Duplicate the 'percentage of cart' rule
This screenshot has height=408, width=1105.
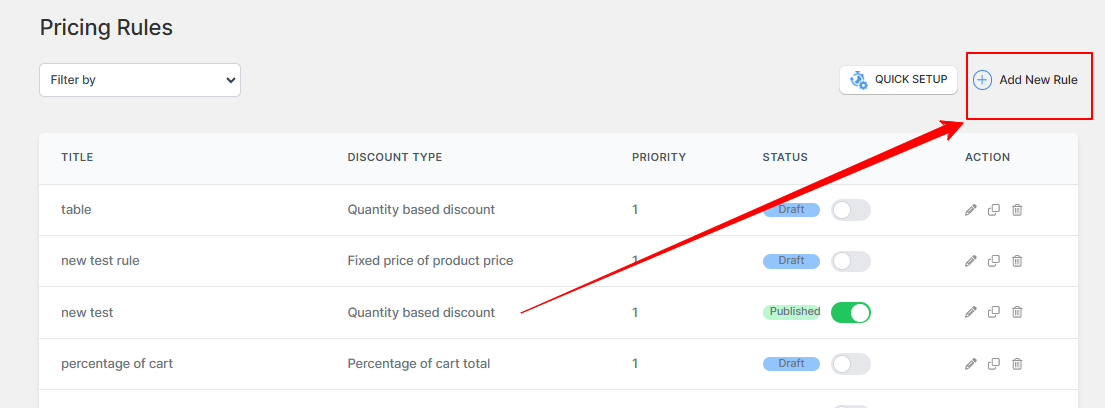point(994,364)
